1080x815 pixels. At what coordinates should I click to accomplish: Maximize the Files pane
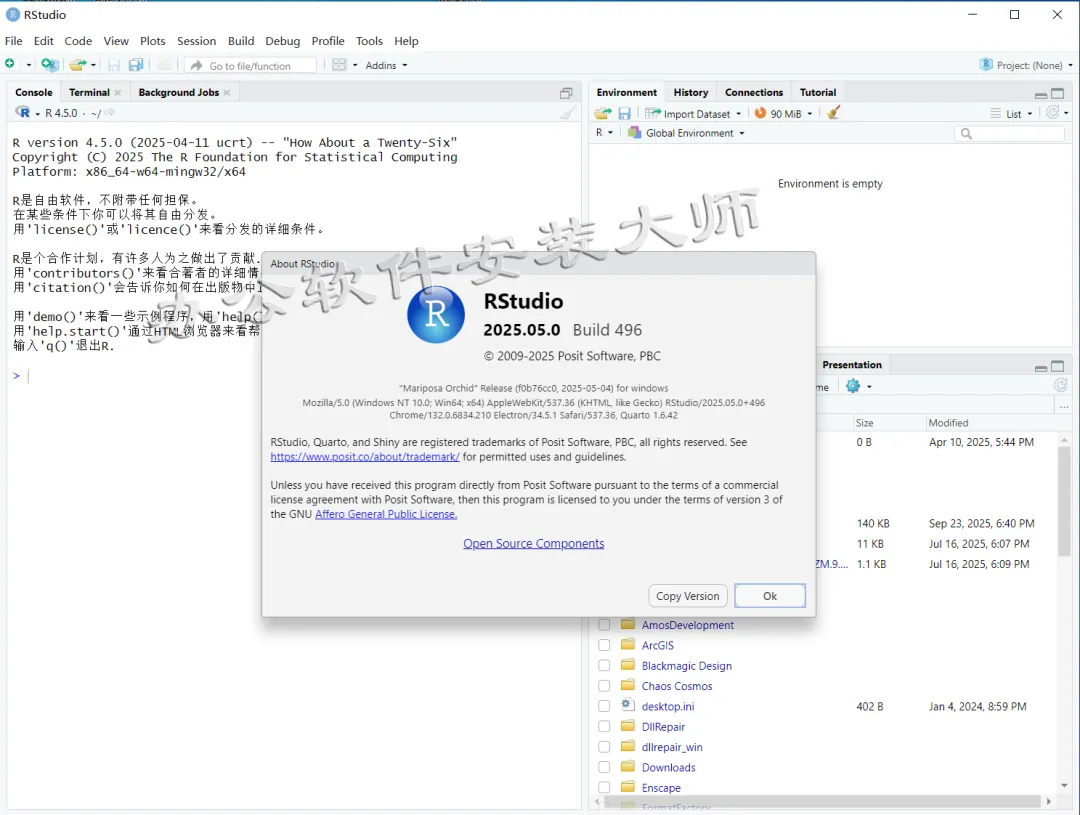tap(1058, 366)
